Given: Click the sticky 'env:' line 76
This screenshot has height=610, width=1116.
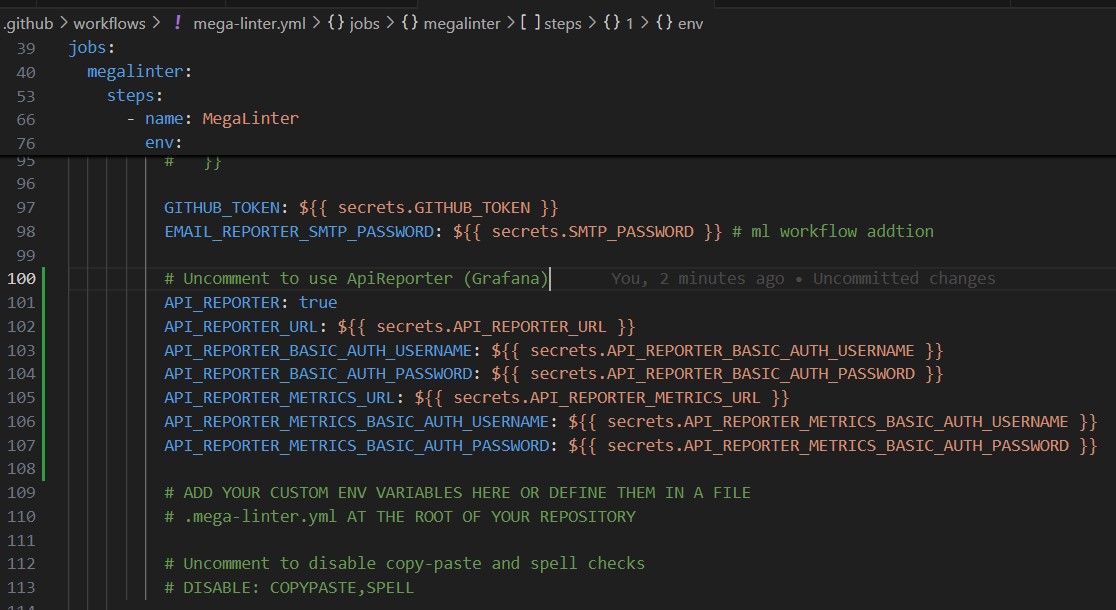Looking at the screenshot, I should (164, 143).
